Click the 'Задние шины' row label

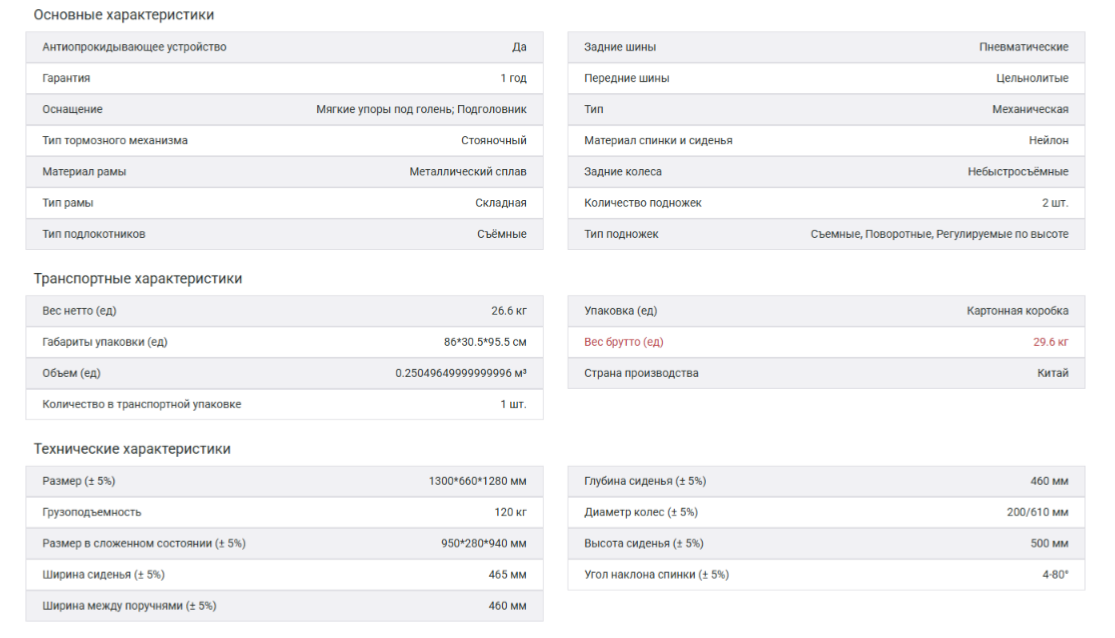point(620,47)
